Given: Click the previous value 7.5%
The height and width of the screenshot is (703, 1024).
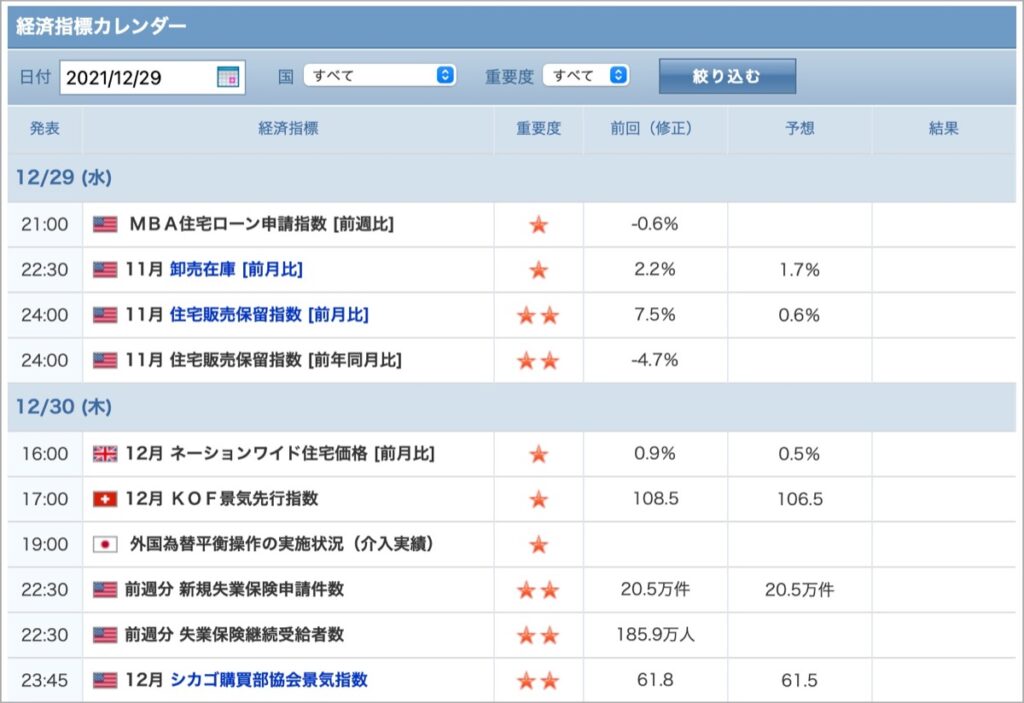Looking at the screenshot, I should [x=654, y=315].
